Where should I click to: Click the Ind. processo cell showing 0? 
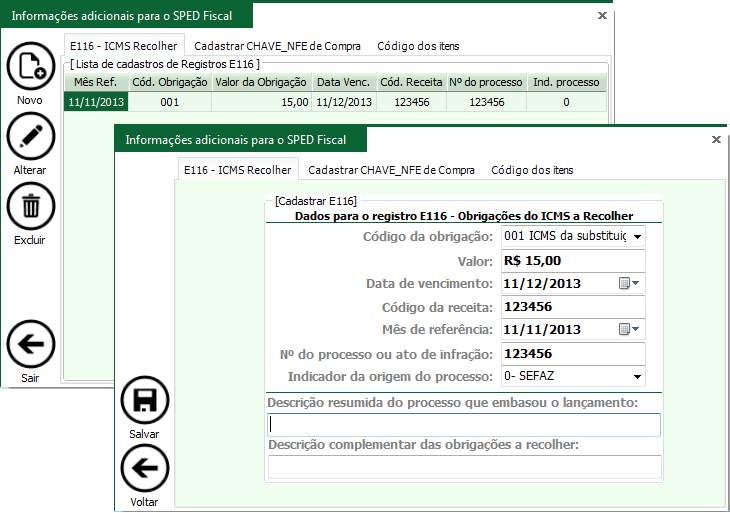pyautogui.click(x=566, y=102)
